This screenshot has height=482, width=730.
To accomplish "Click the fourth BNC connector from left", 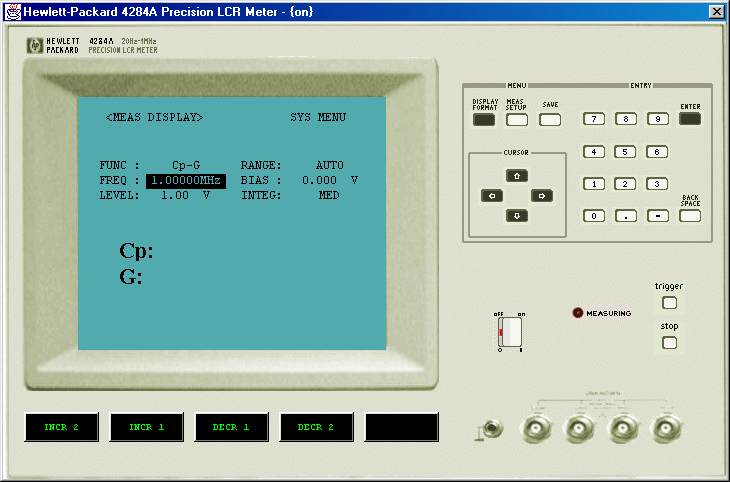I will (667, 428).
